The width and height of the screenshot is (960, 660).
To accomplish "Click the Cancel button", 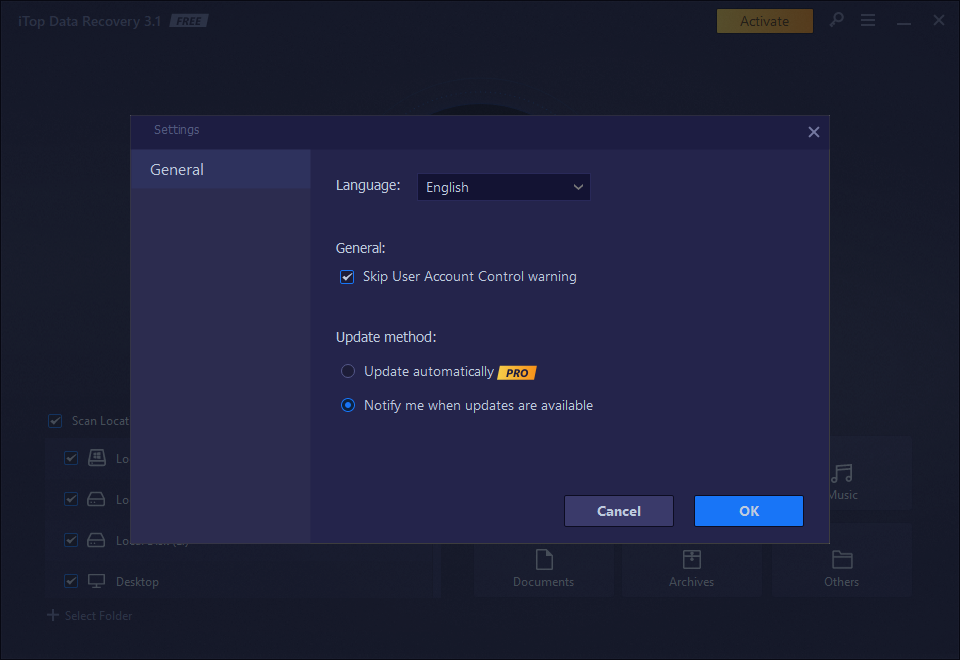I will (x=618, y=511).
